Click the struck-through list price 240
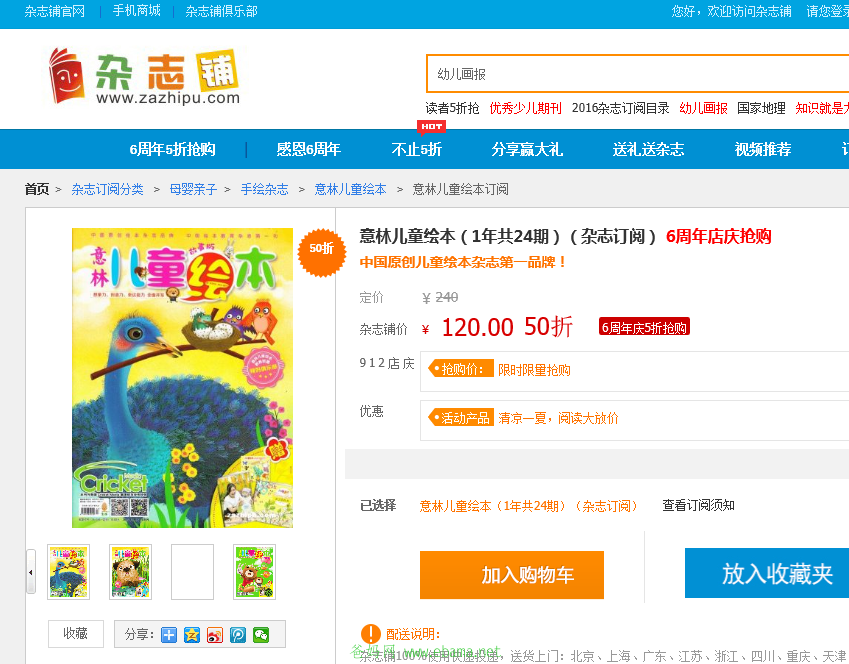Image resolution: width=849 pixels, height=664 pixels. point(447,297)
